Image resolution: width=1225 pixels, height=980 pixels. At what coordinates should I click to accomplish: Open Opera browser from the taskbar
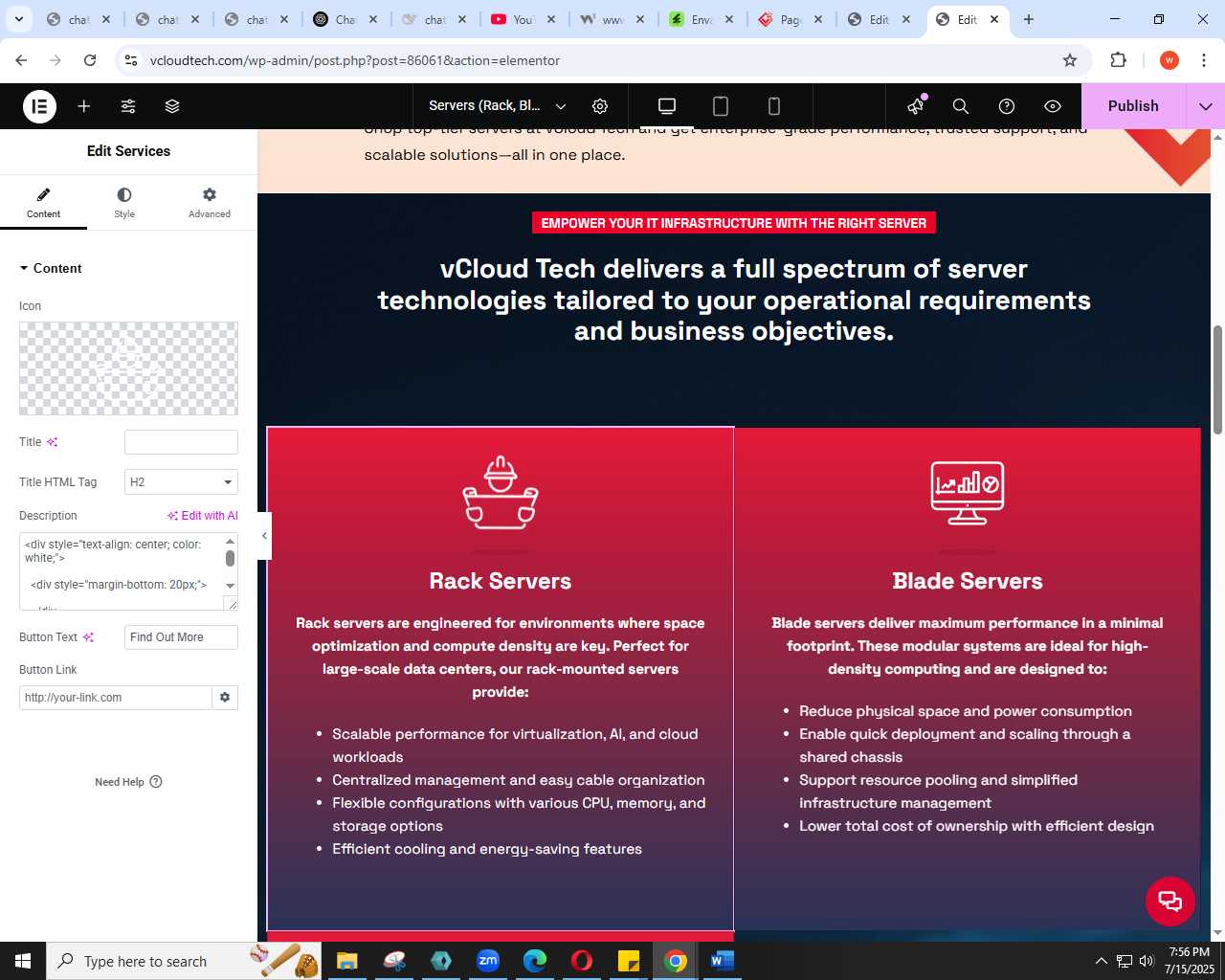tap(582, 961)
